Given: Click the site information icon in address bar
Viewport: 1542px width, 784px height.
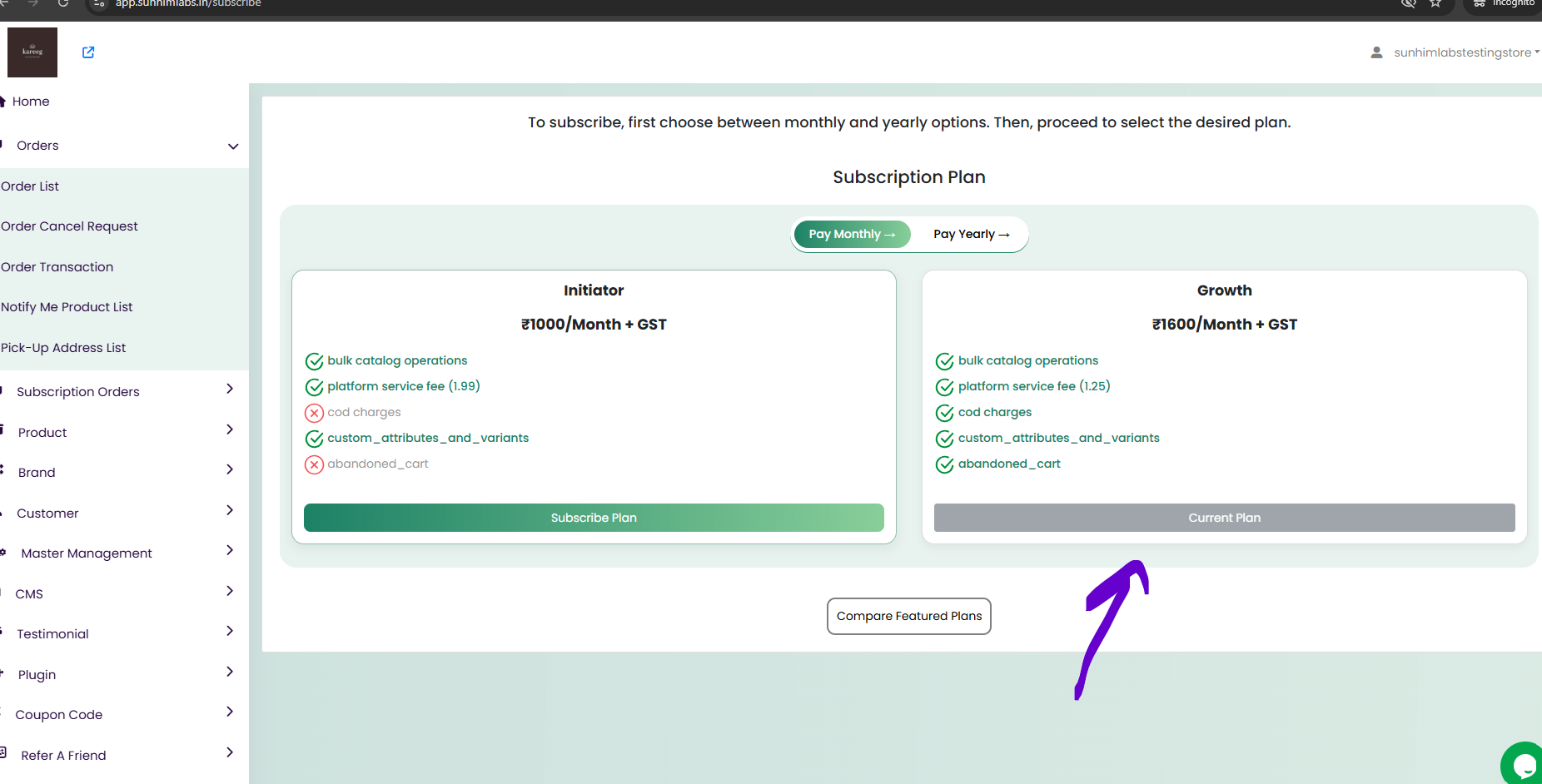Looking at the screenshot, I should pos(99,3).
